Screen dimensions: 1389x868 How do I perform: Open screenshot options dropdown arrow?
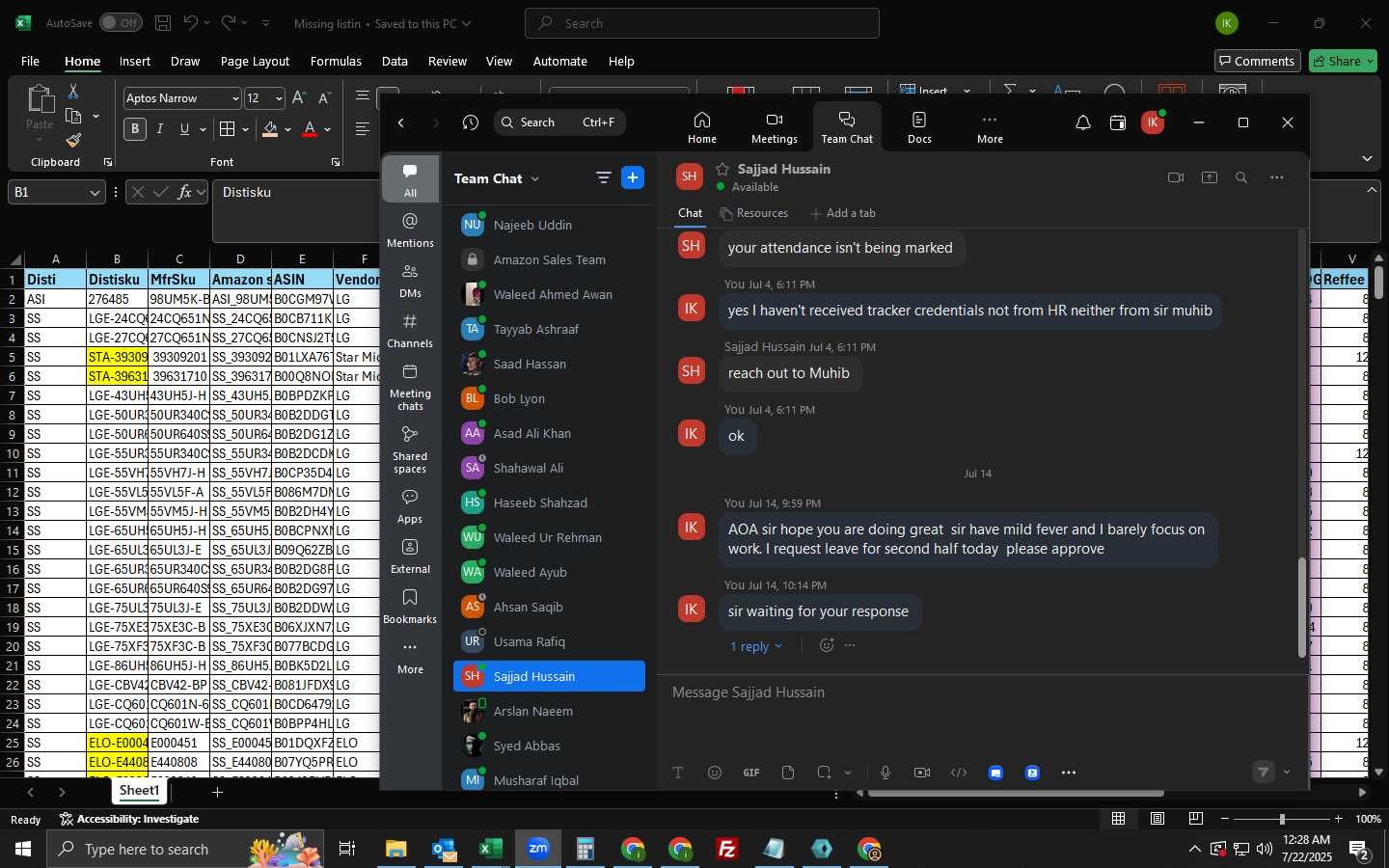(x=848, y=773)
